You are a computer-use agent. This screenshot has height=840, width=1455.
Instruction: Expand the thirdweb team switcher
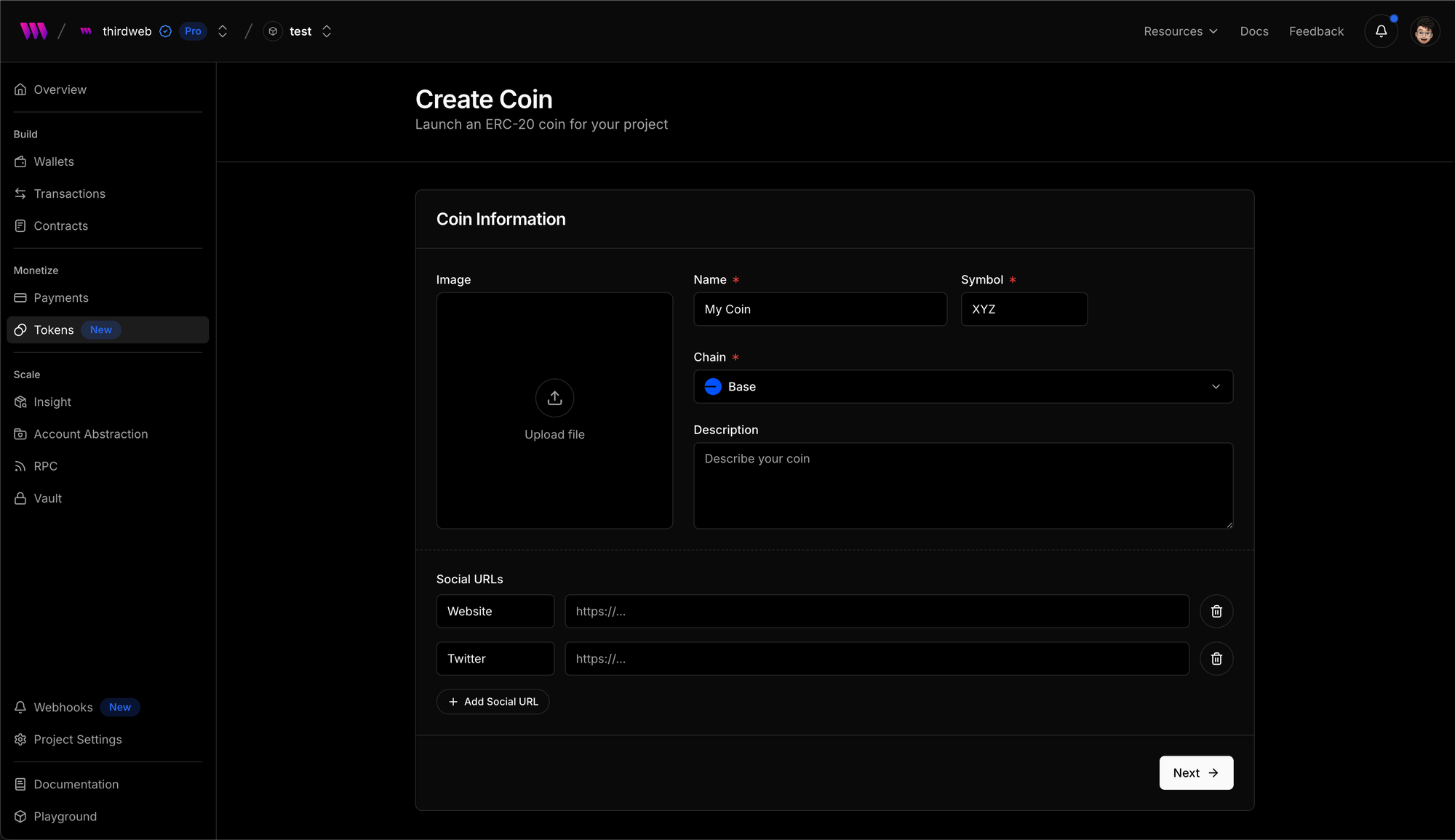[223, 31]
